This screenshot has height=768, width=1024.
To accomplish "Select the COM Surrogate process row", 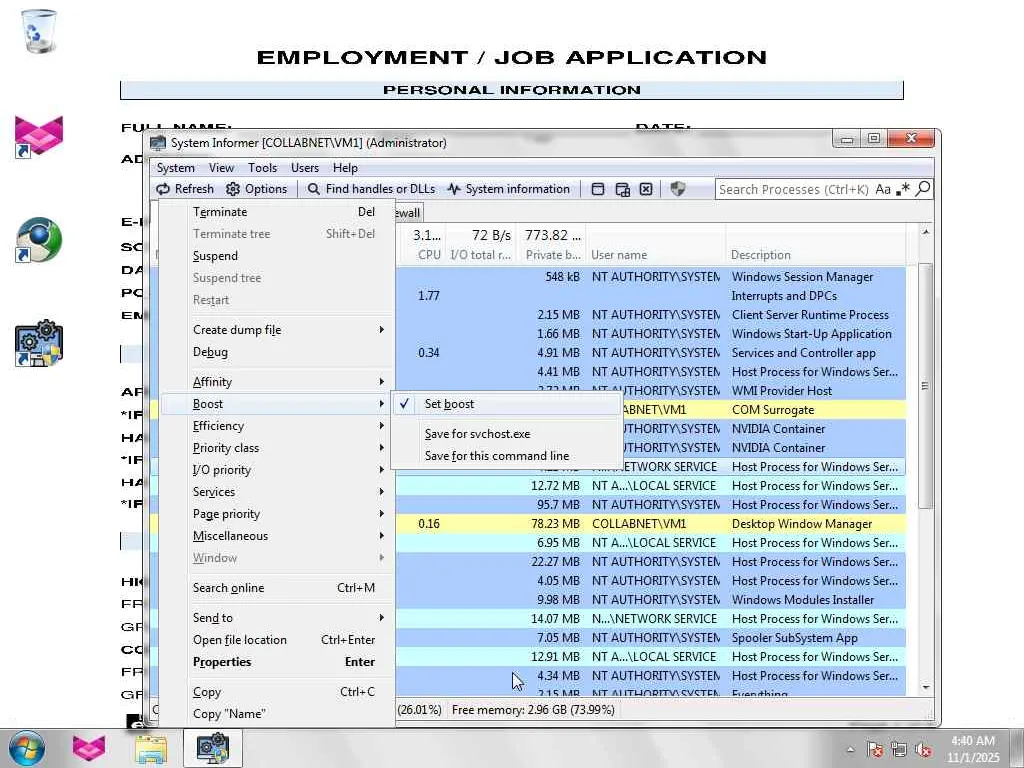I will click(763, 410).
